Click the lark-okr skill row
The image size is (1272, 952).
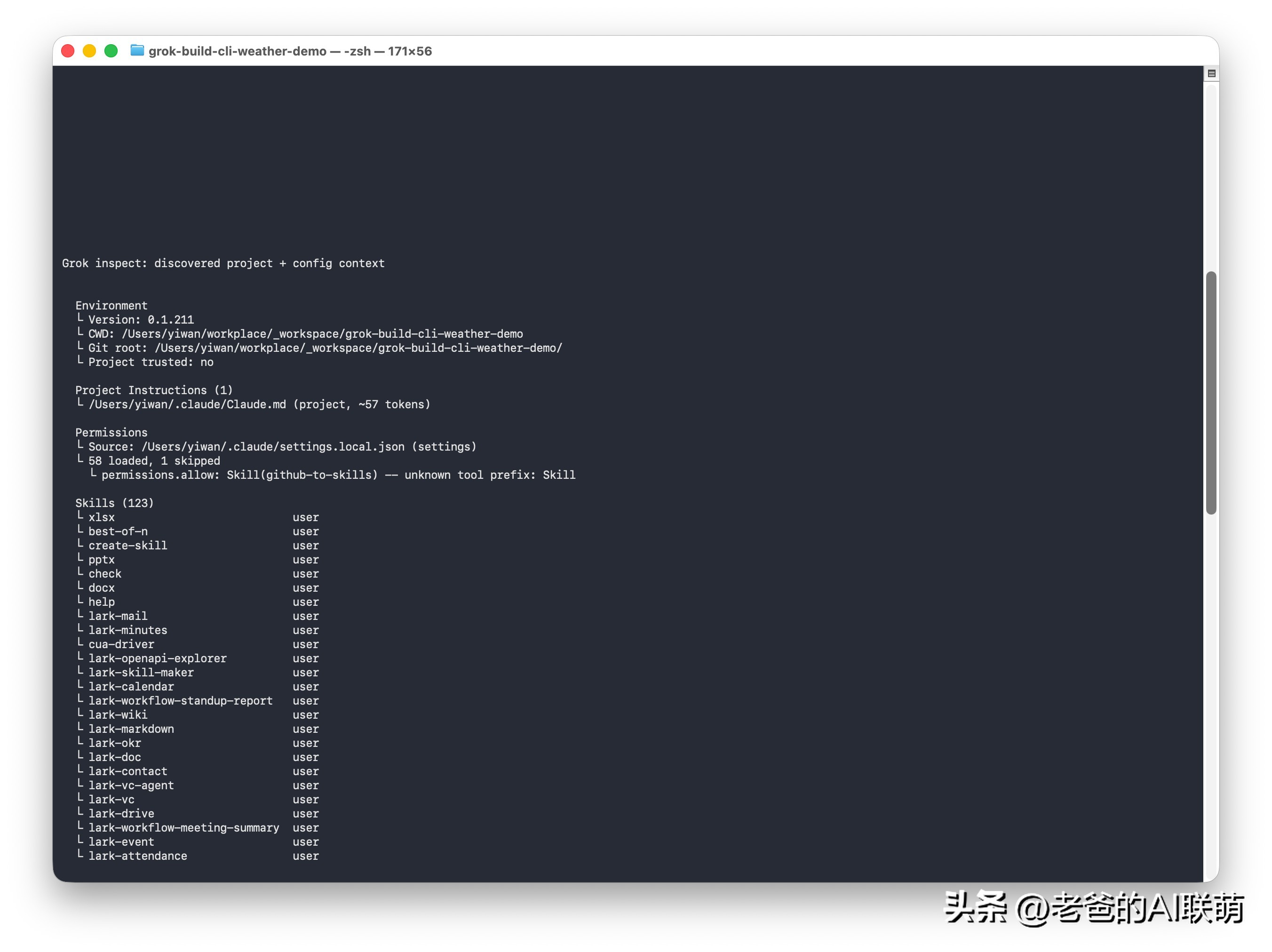(x=198, y=743)
